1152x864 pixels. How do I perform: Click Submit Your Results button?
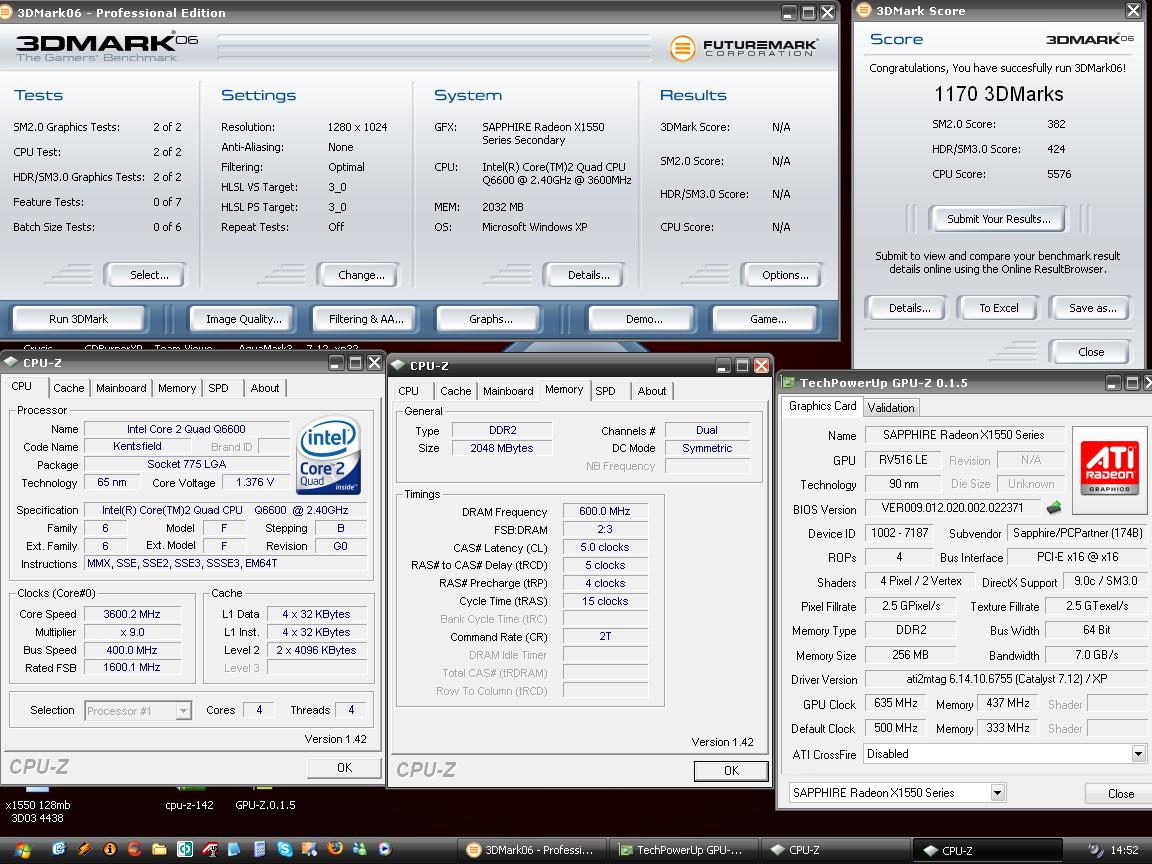998,219
